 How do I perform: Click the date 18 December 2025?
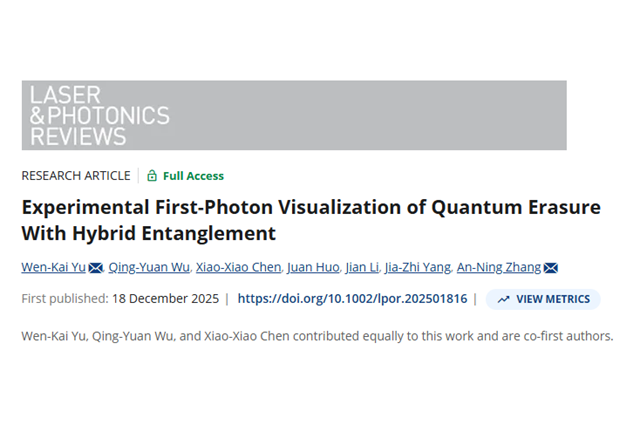(x=164, y=298)
